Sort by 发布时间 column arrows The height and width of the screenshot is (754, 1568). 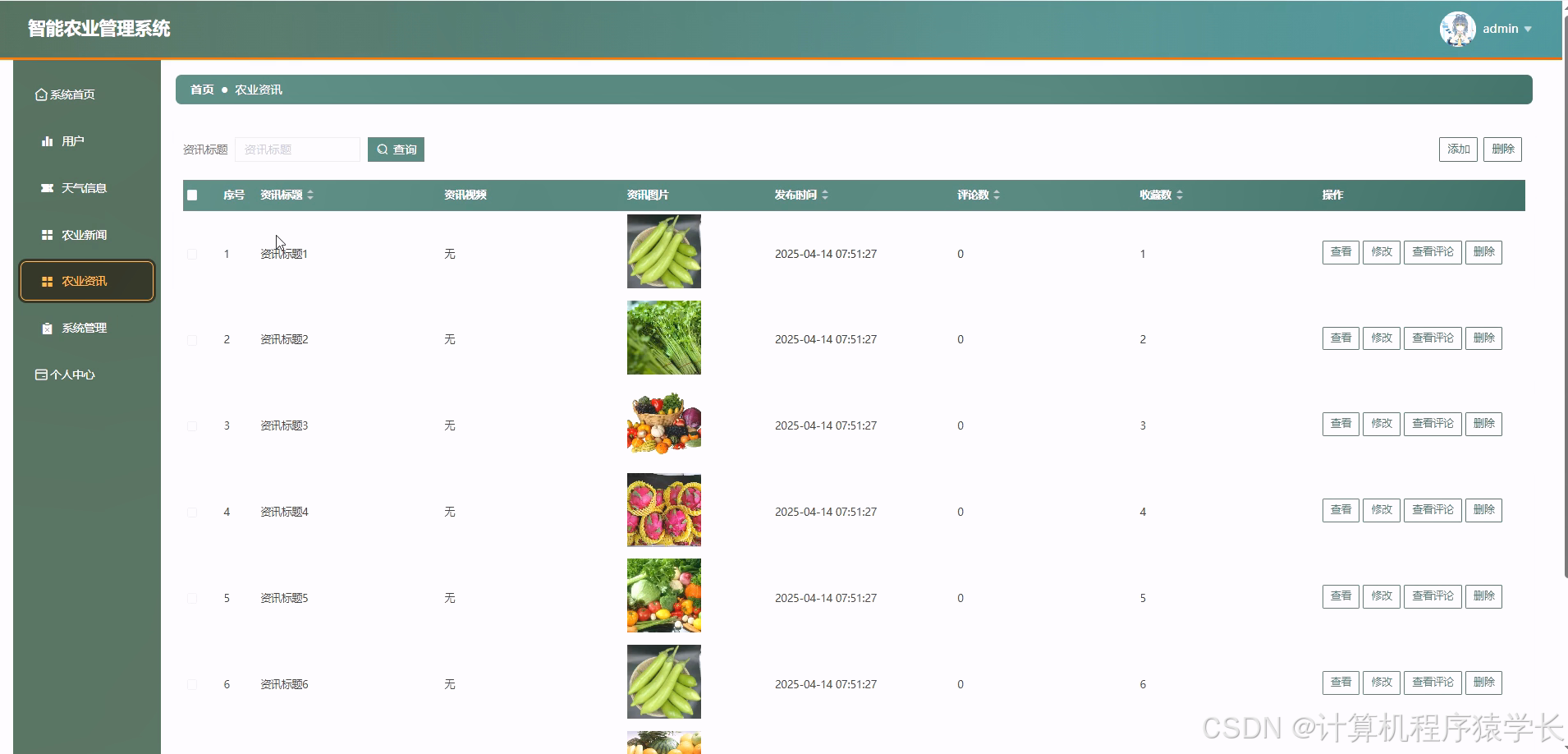tap(825, 195)
